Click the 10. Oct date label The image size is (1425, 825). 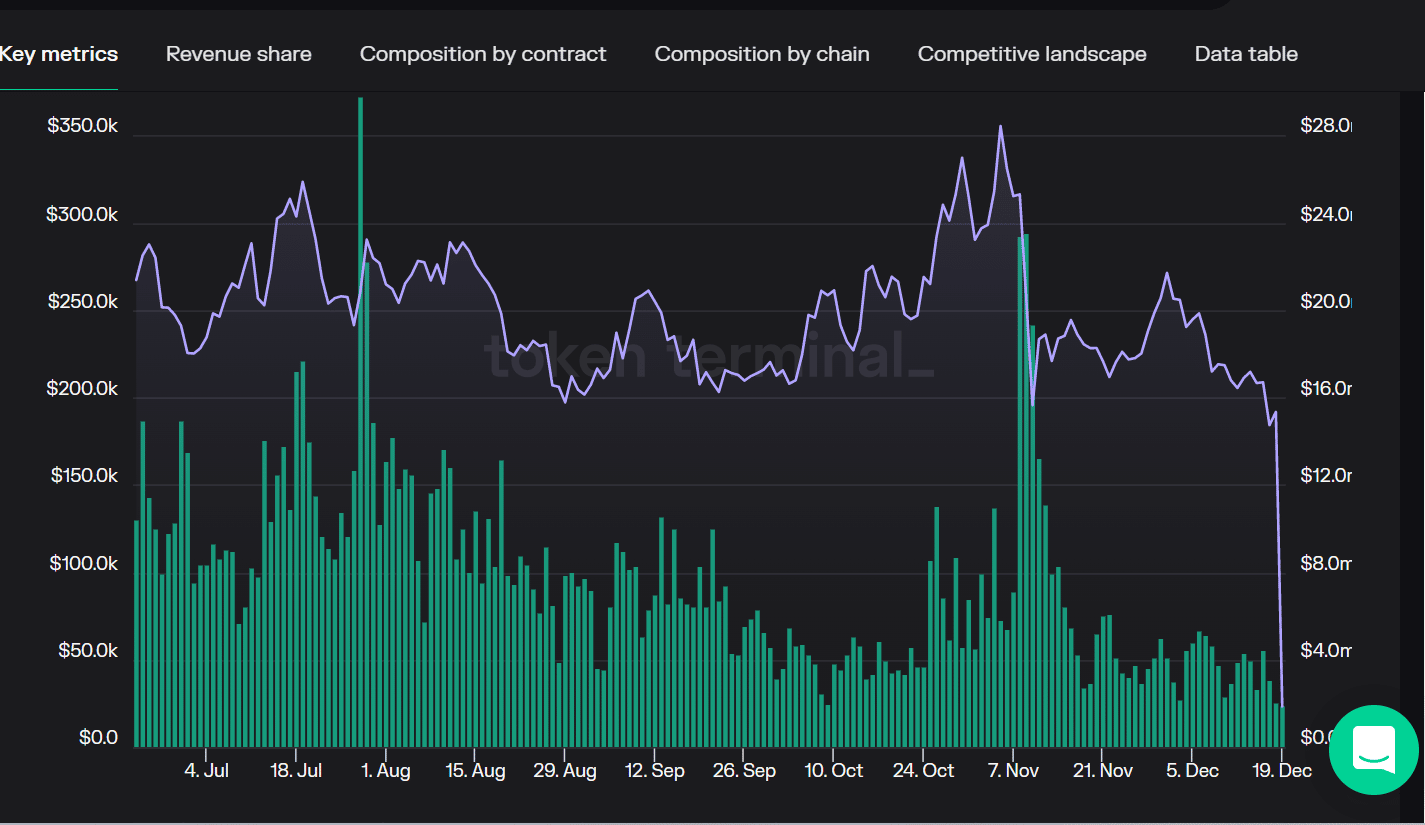tap(834, 771)
